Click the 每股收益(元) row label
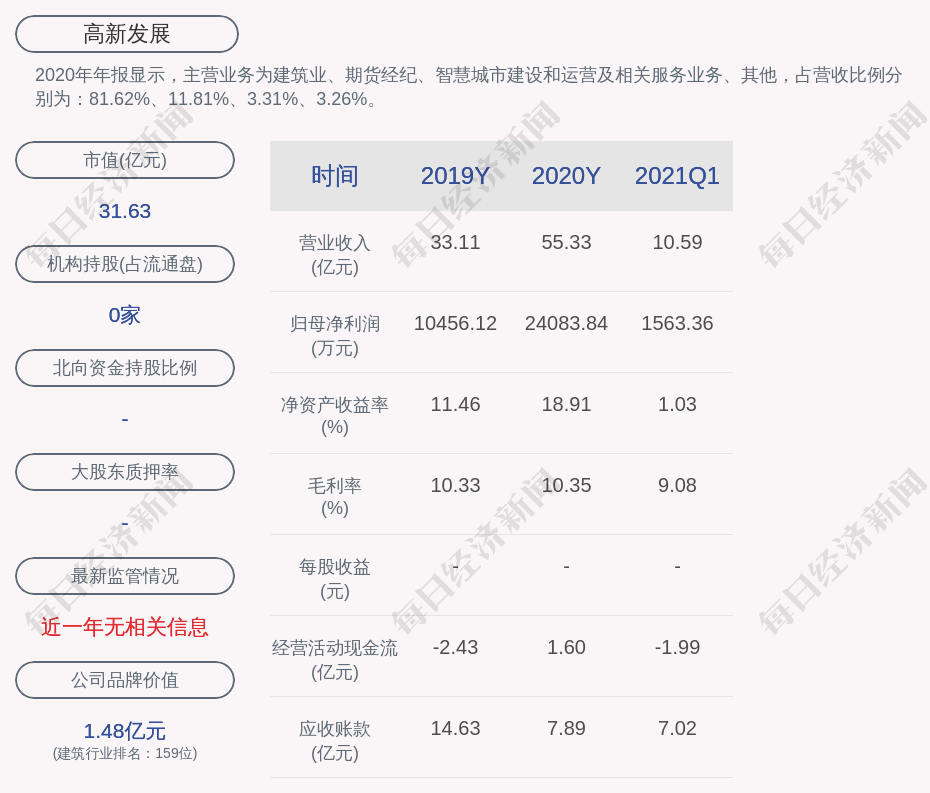930x793 pixels. pos(335,579)
